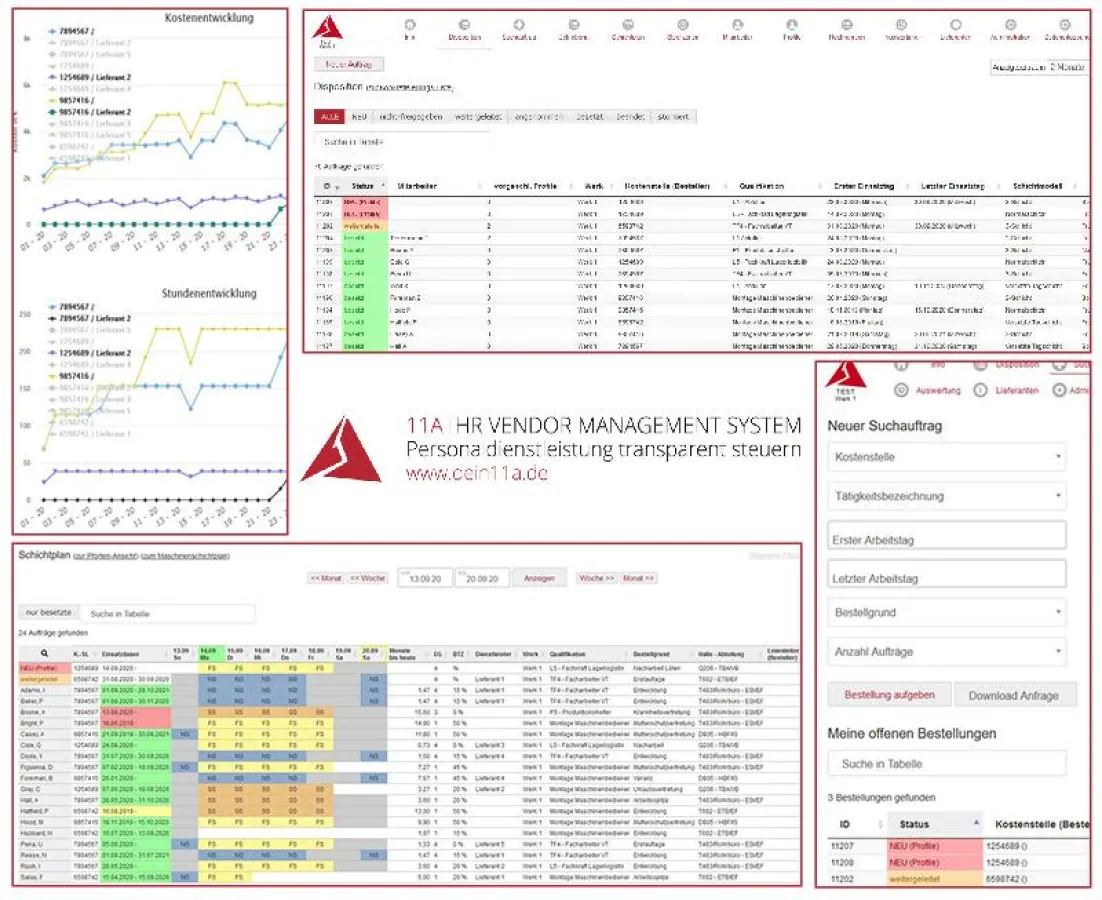Click the Lieferanten icon above Neuer Suchauftrag

[x=979, y=390]
